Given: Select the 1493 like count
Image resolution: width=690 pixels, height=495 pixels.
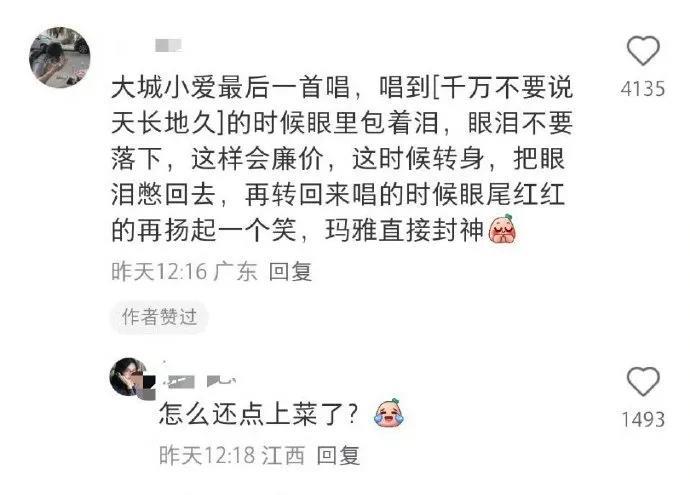Looking at the screenshot, I should coord(643,419).
